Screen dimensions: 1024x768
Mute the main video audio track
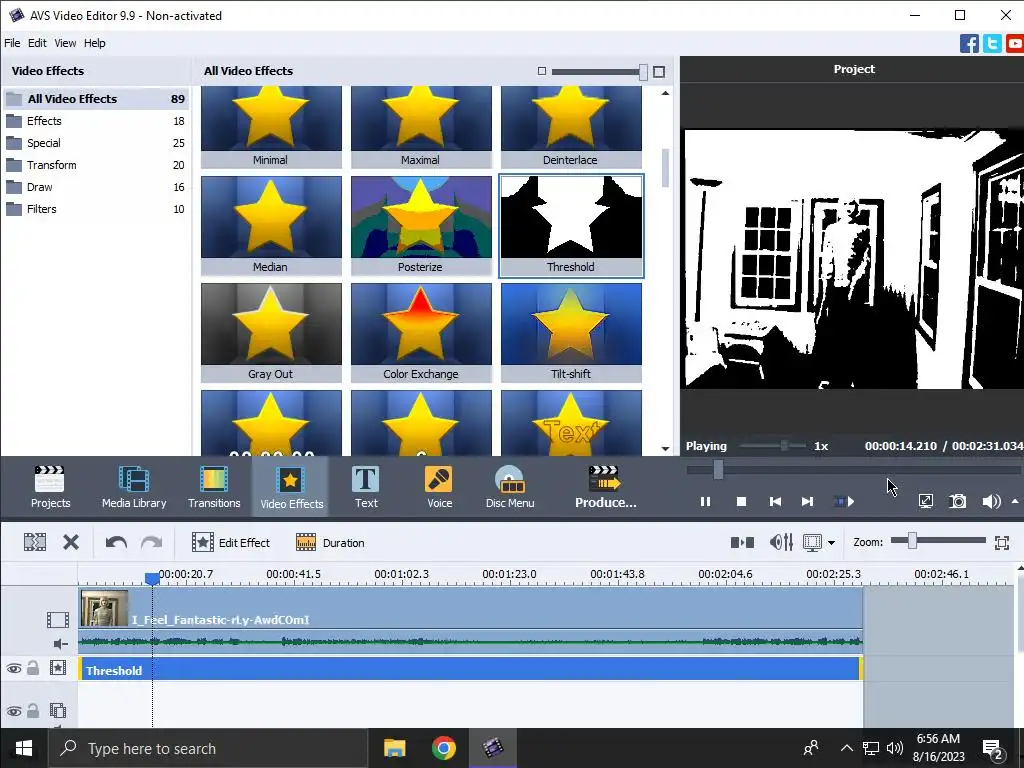point(60,644)
